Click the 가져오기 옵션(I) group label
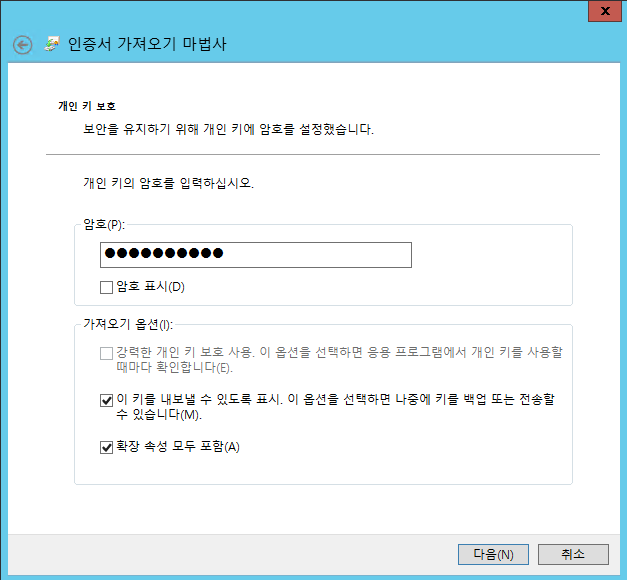This screenshot has width=627, height=580. pos(128,324)
